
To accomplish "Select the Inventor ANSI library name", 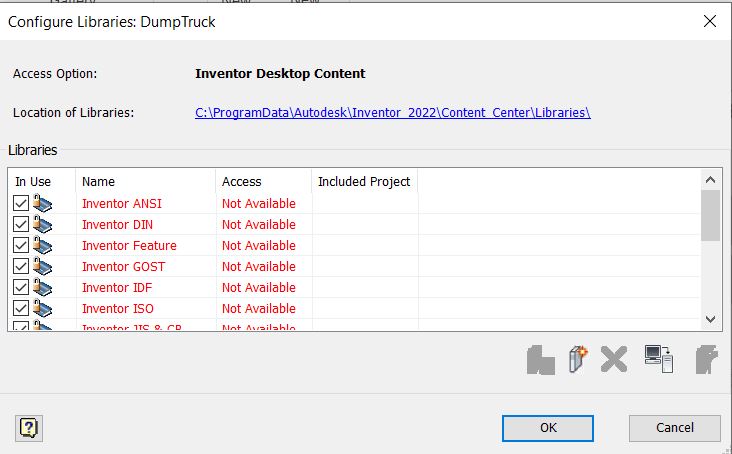I will pyautogui.click(x=122, y=203).
